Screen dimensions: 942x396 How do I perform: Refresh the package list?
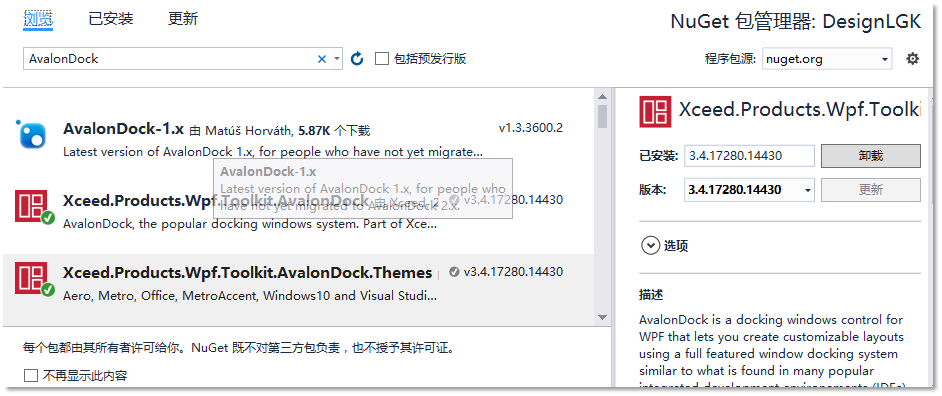click(357, 59)
